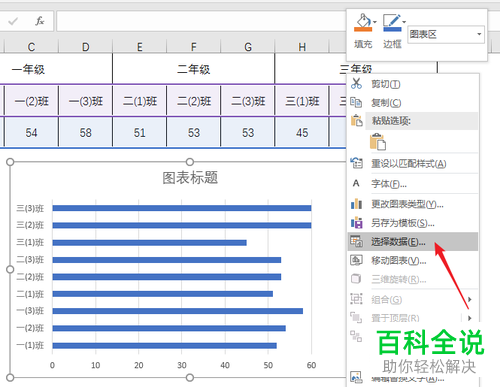The image size is (500, 387).
Task: Click the 图表标题 chart title
Action: (x=190, y=178)
